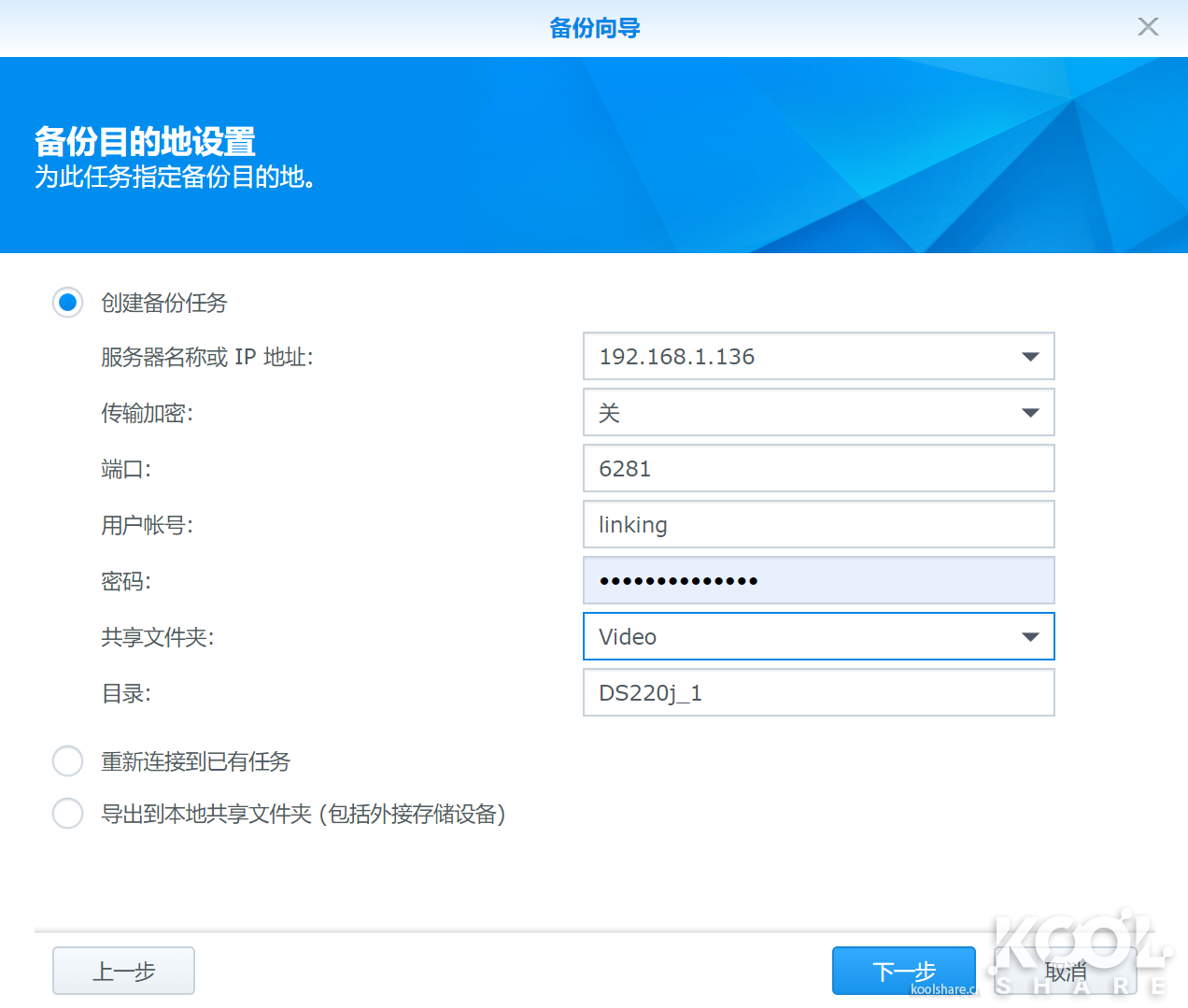The image size is (1188, 1008).
Task: Select the 创建备份任务 radio option
Action: [x=68, y=303]
